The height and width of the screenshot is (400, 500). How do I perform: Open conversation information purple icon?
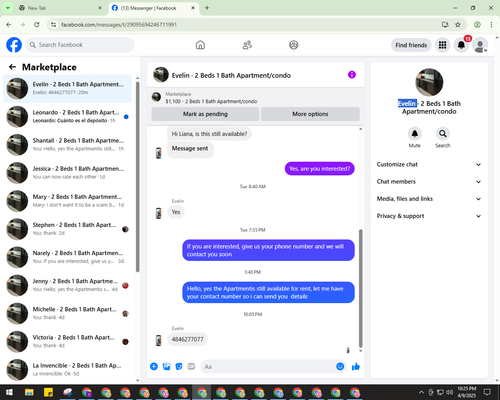click(352, 75)
